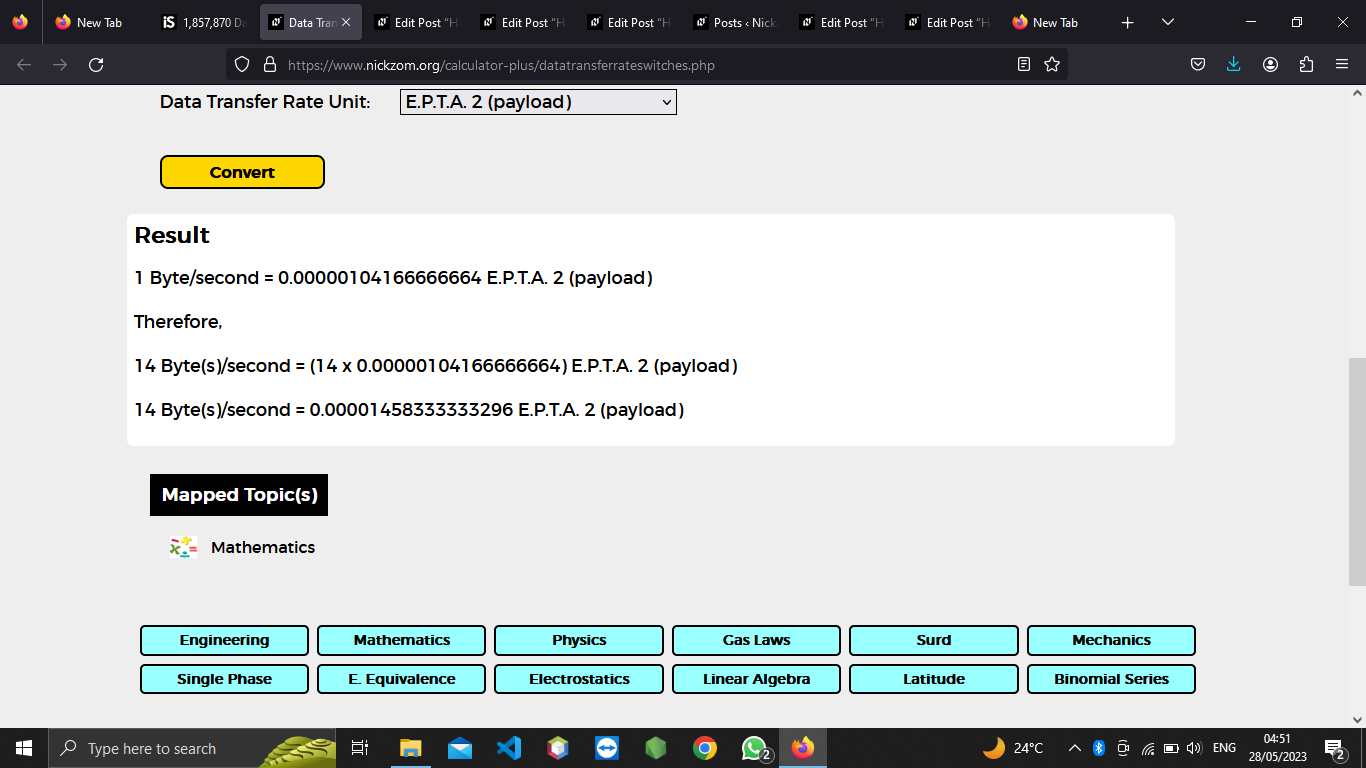
Task: Close the Data Transfer tab
Action: pos(346,22)
